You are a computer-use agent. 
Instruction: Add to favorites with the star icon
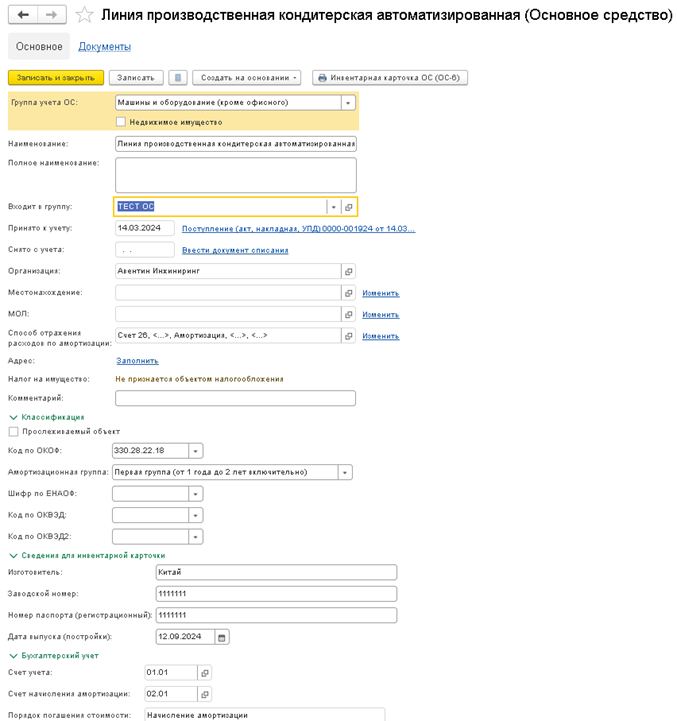(x=84, y=15)
